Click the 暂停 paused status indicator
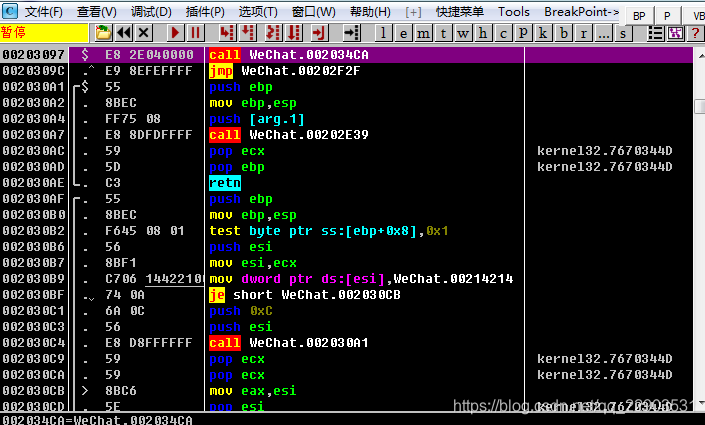This screenshot has height=425, width=705. [x=44, y=33]
